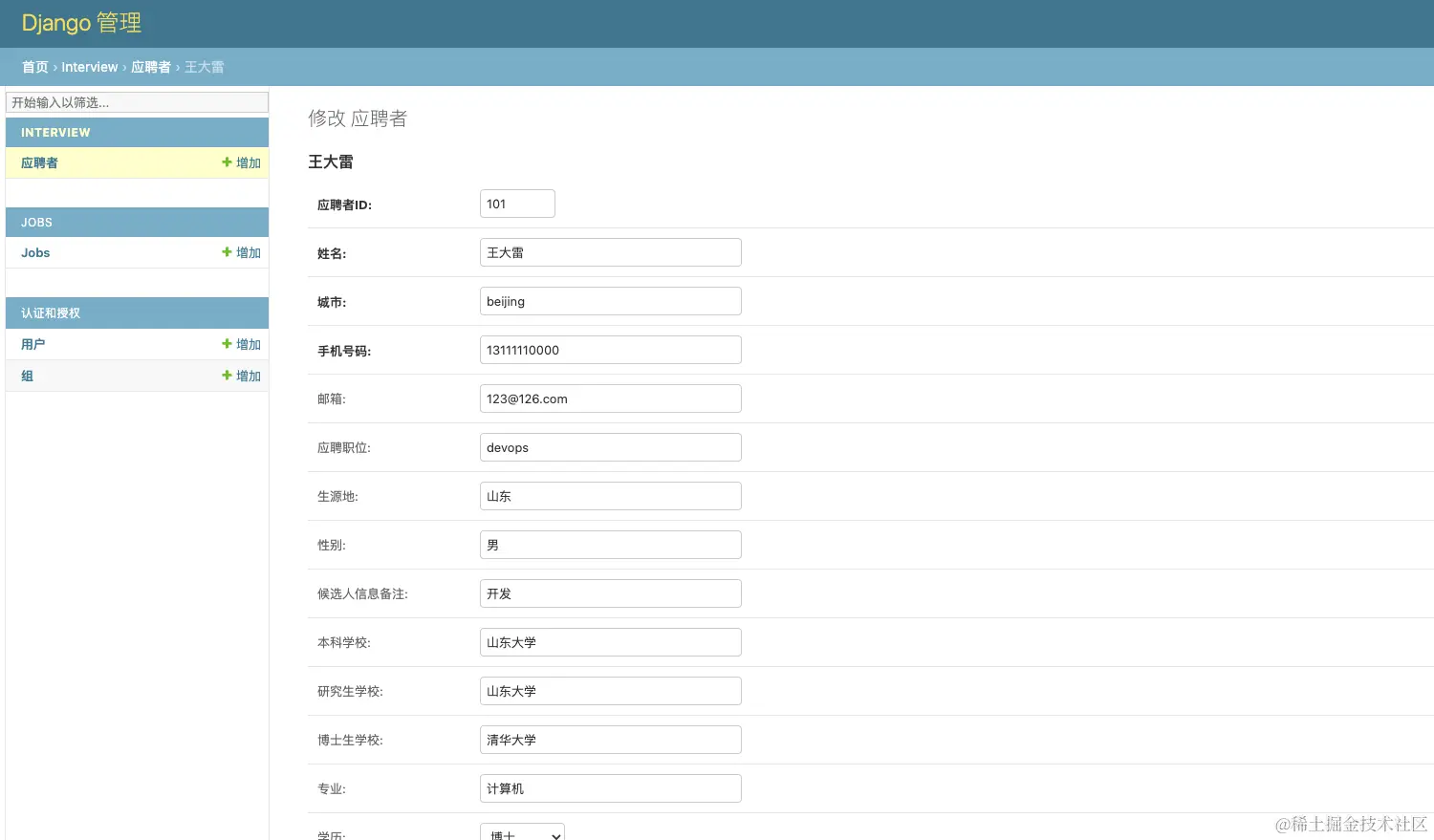Click the 本科学校 field containing 山东大学
The width and height of the screenshot is (1434, 840).
[x=611, y=642]
